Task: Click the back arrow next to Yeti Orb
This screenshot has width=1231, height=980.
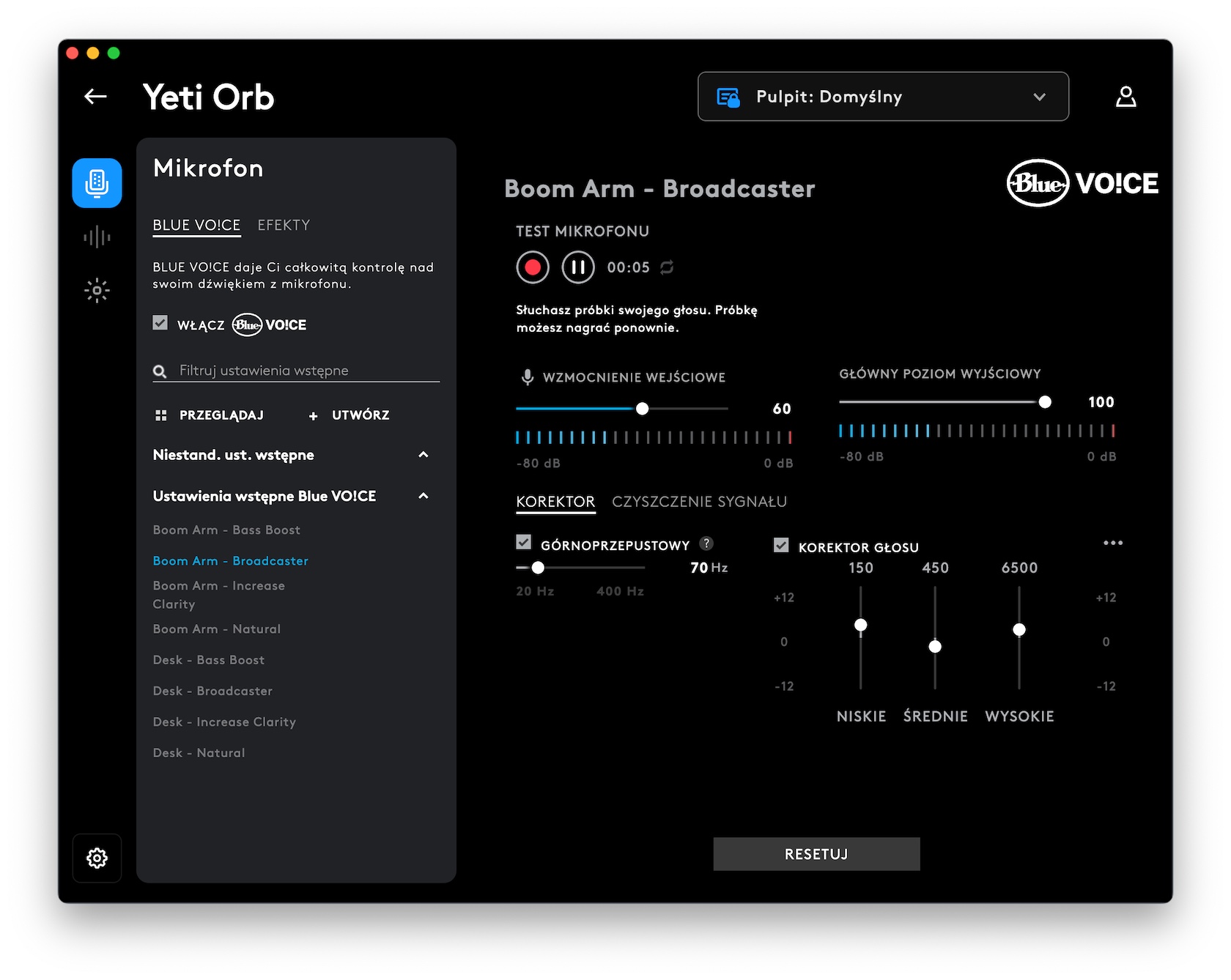Action: pos(95,97)
